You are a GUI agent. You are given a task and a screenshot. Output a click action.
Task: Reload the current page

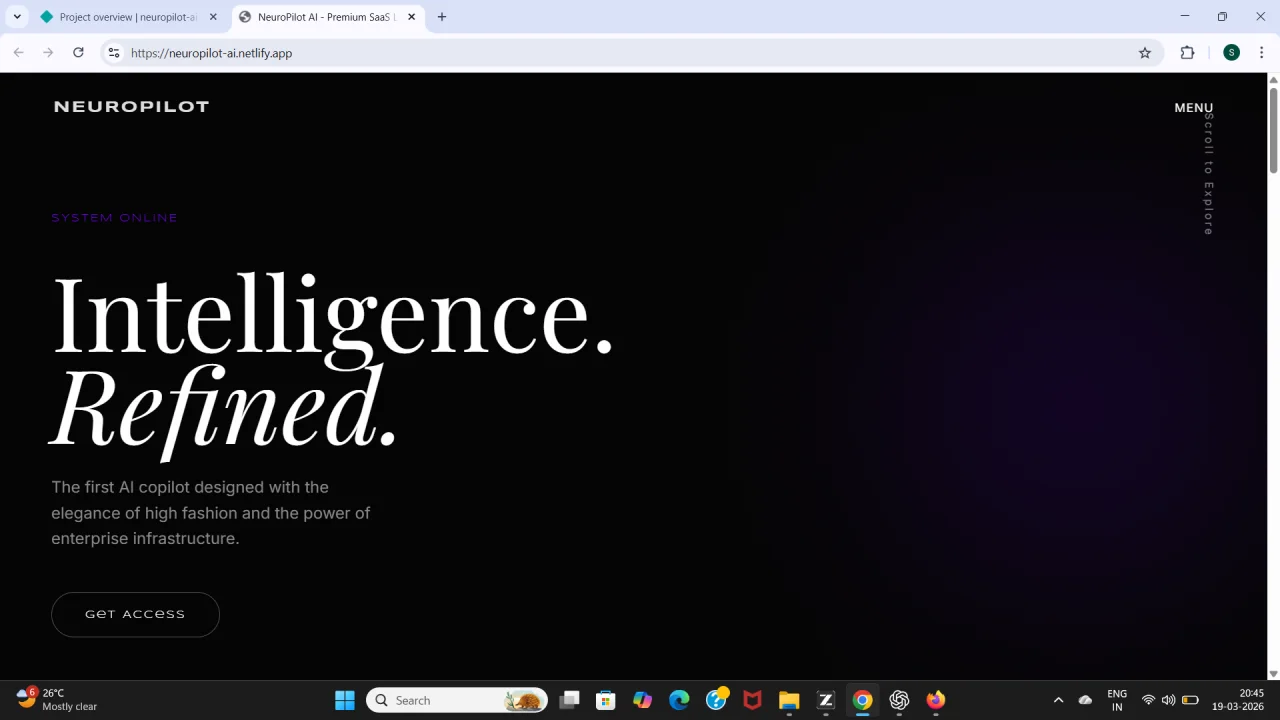78,53
